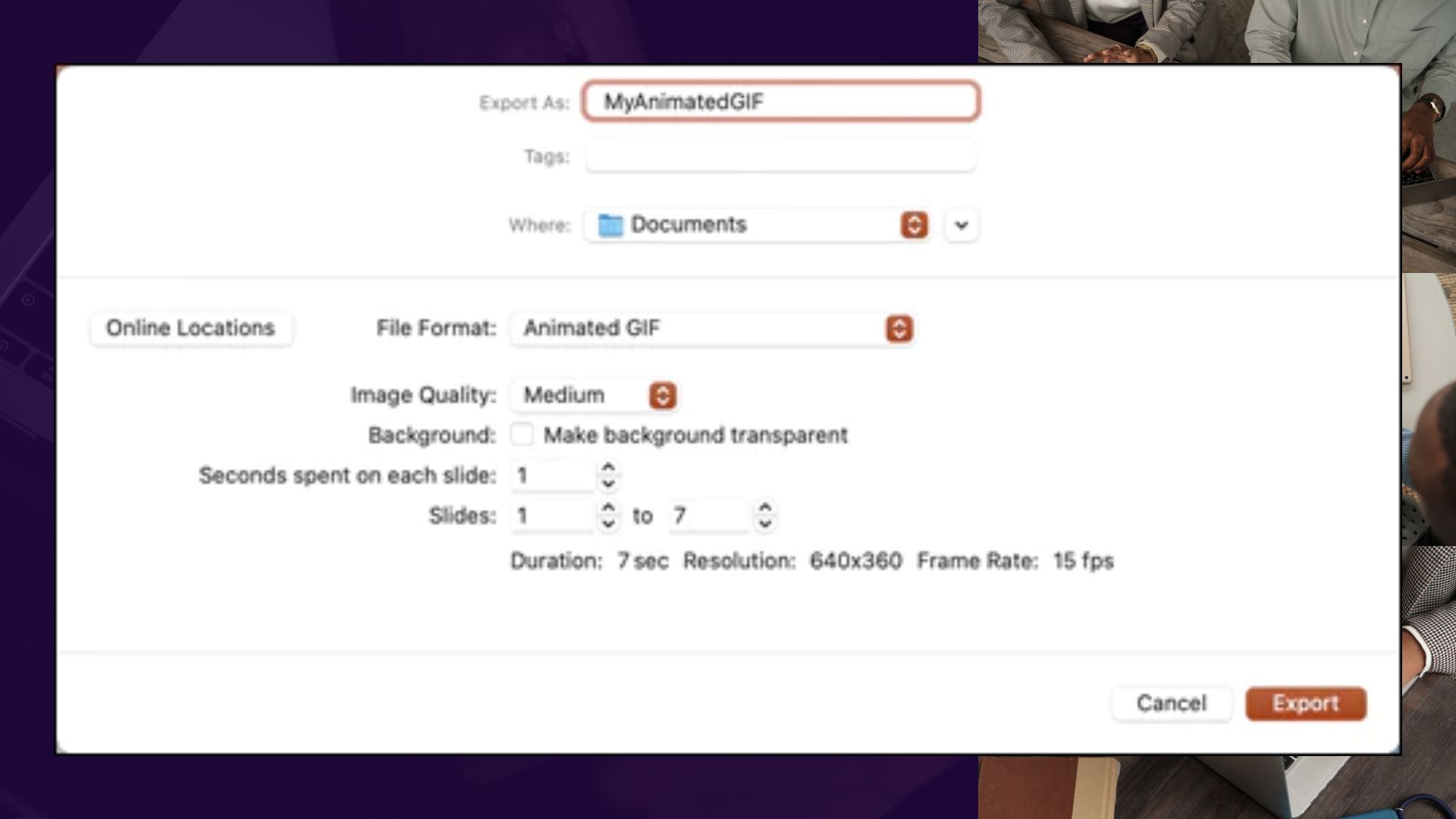This screenshot has width=1456, height=819.
Task: Click the Cancel button
Action: coord(1172,704)
